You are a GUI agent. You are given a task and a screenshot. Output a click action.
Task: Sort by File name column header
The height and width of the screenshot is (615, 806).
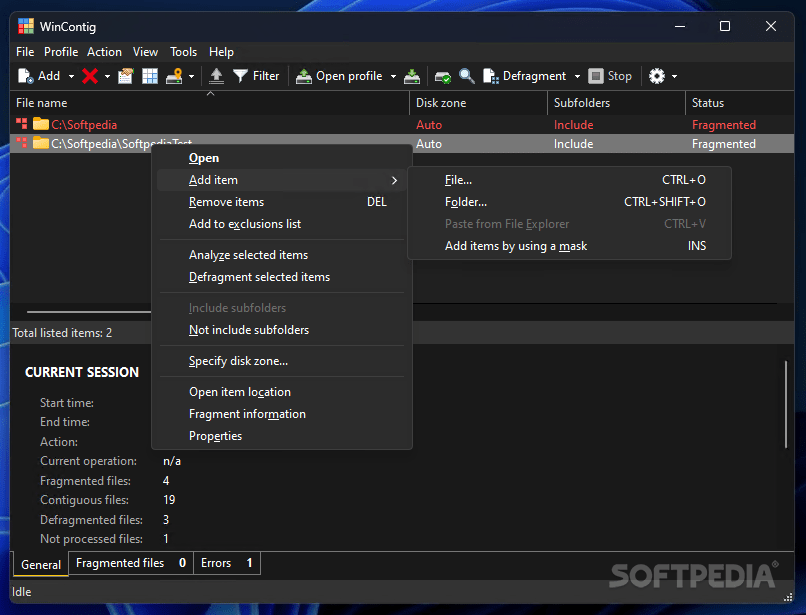[210, 103]
